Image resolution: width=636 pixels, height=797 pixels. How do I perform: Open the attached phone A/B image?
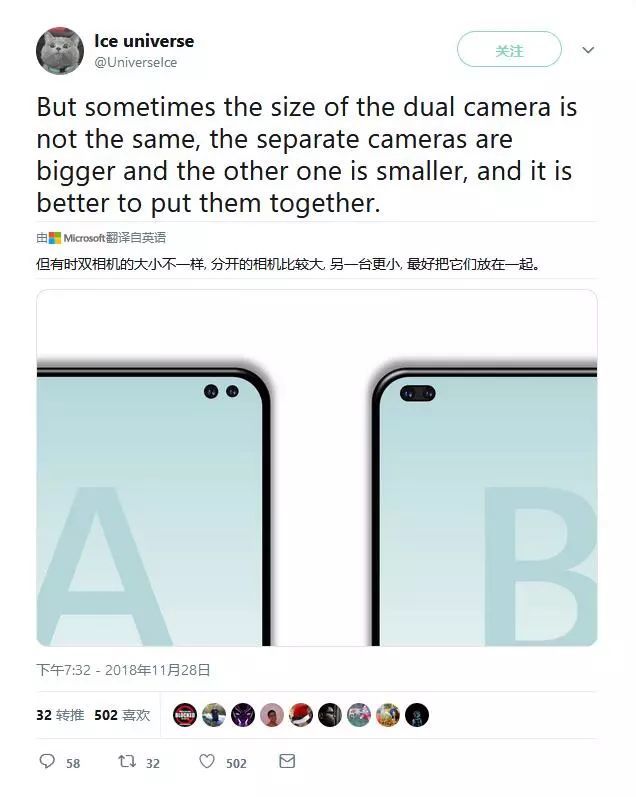(317, 468)
